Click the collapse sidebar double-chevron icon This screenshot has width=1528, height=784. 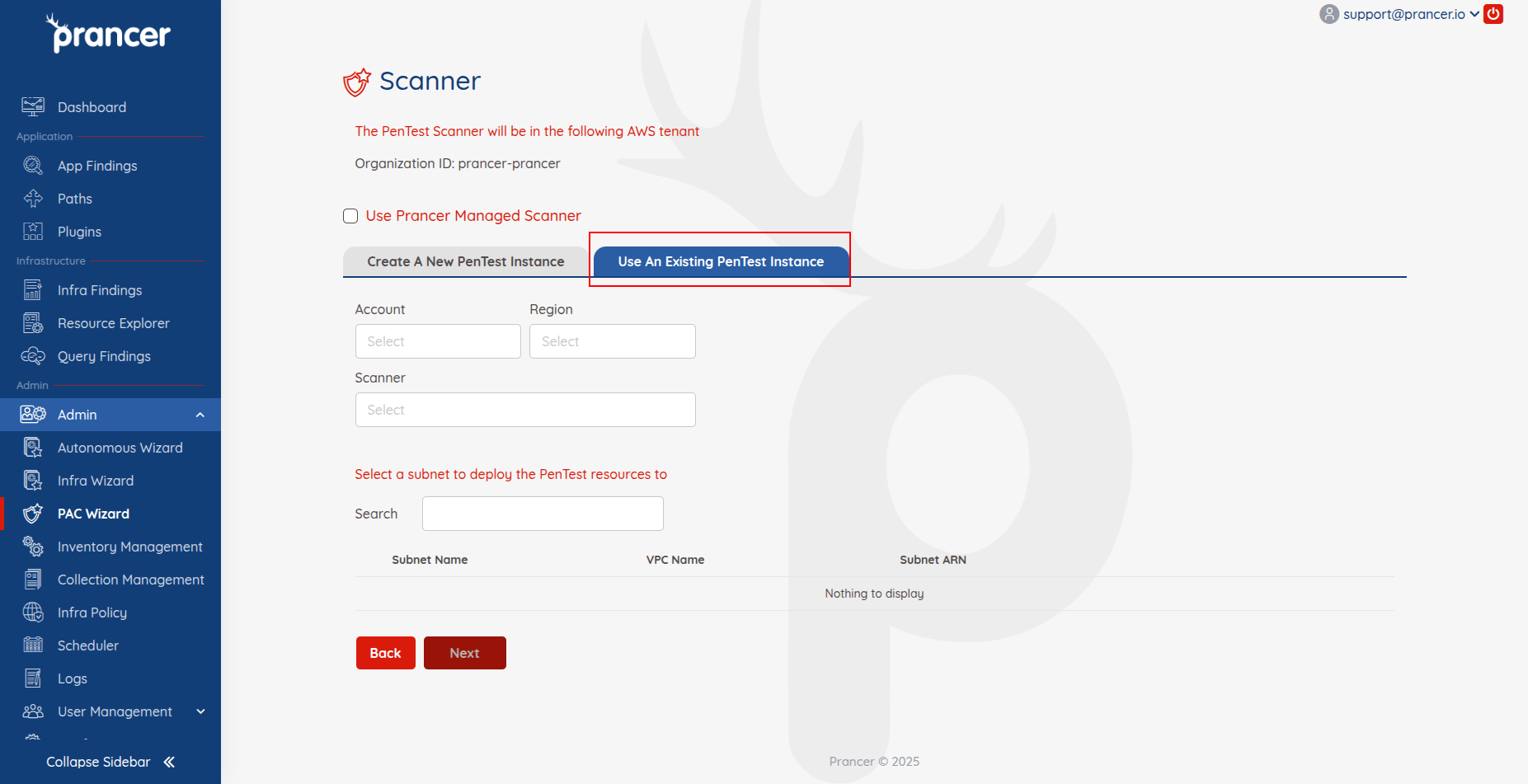pyautogui.click(x=169, y=762)
